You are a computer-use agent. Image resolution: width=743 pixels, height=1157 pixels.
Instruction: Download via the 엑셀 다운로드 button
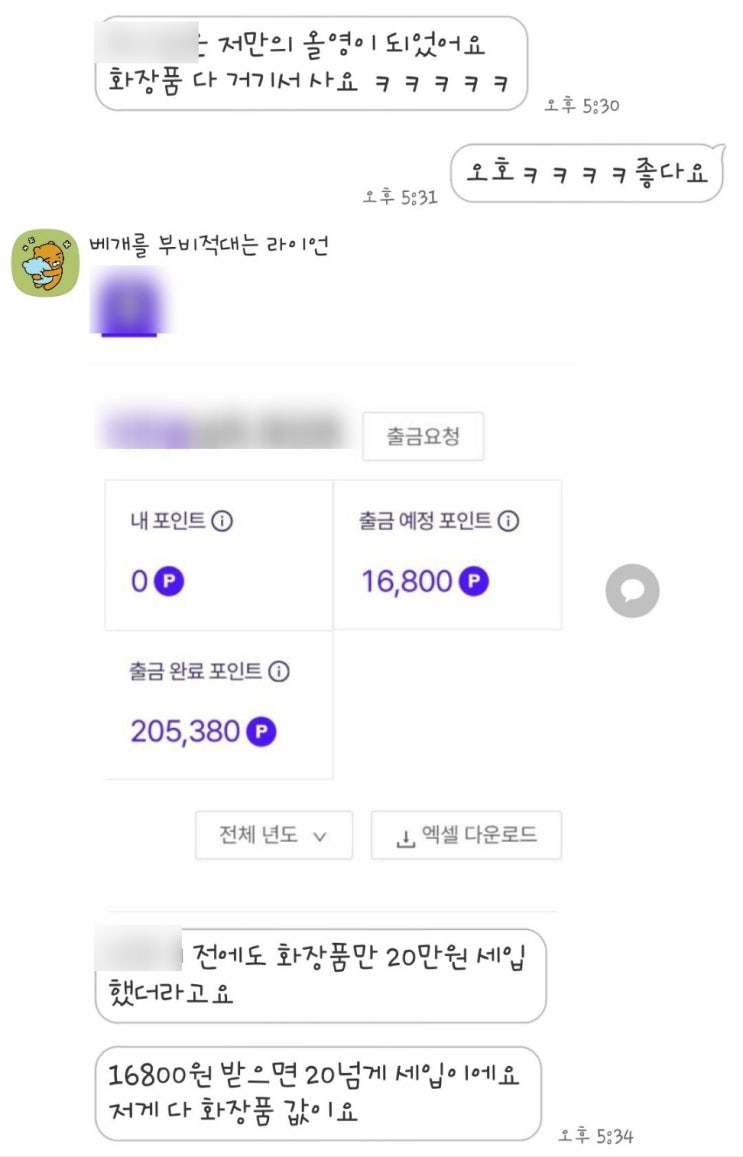(466, 835)
